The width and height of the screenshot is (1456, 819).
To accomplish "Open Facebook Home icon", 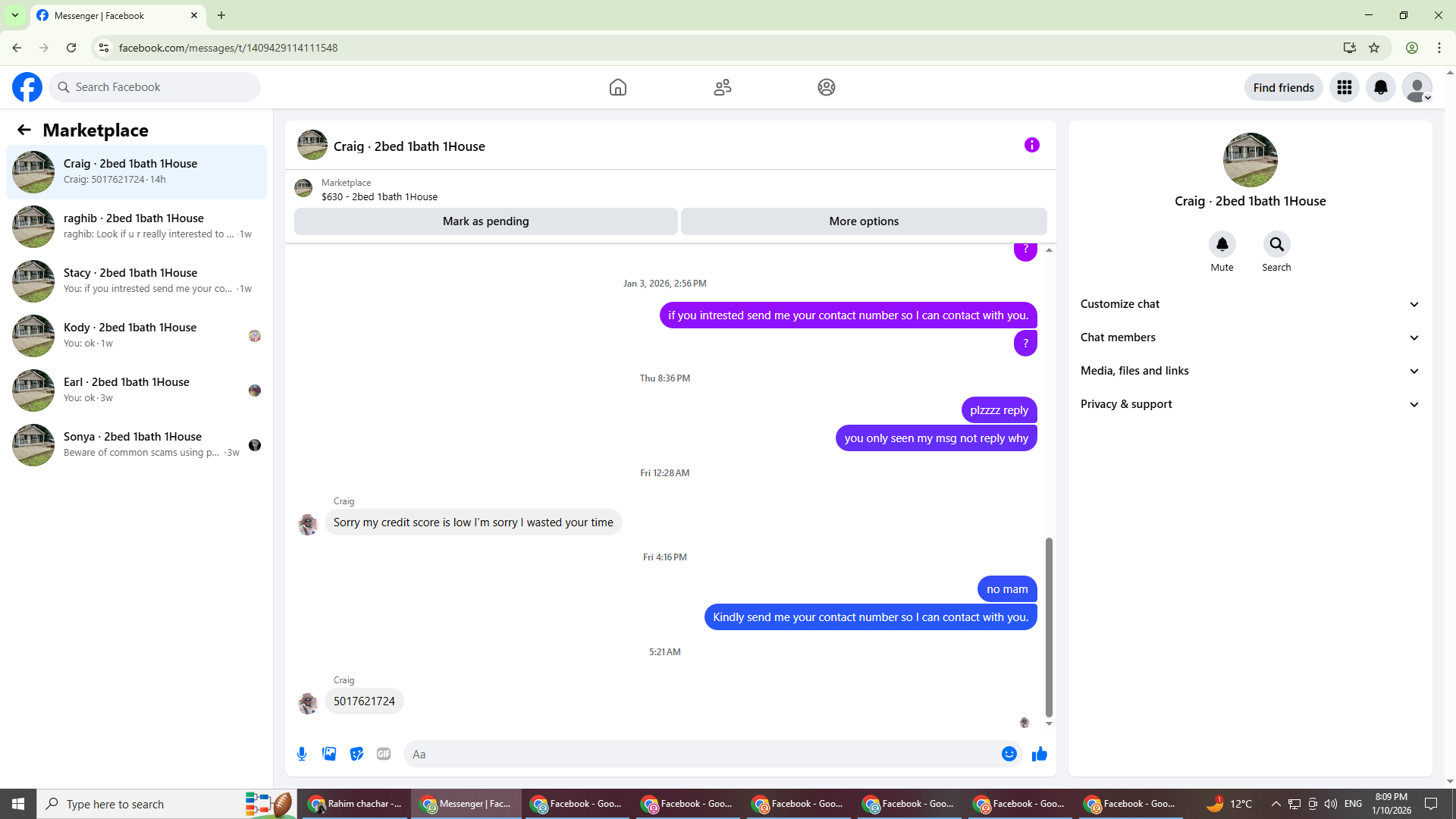I will point(617,87).
